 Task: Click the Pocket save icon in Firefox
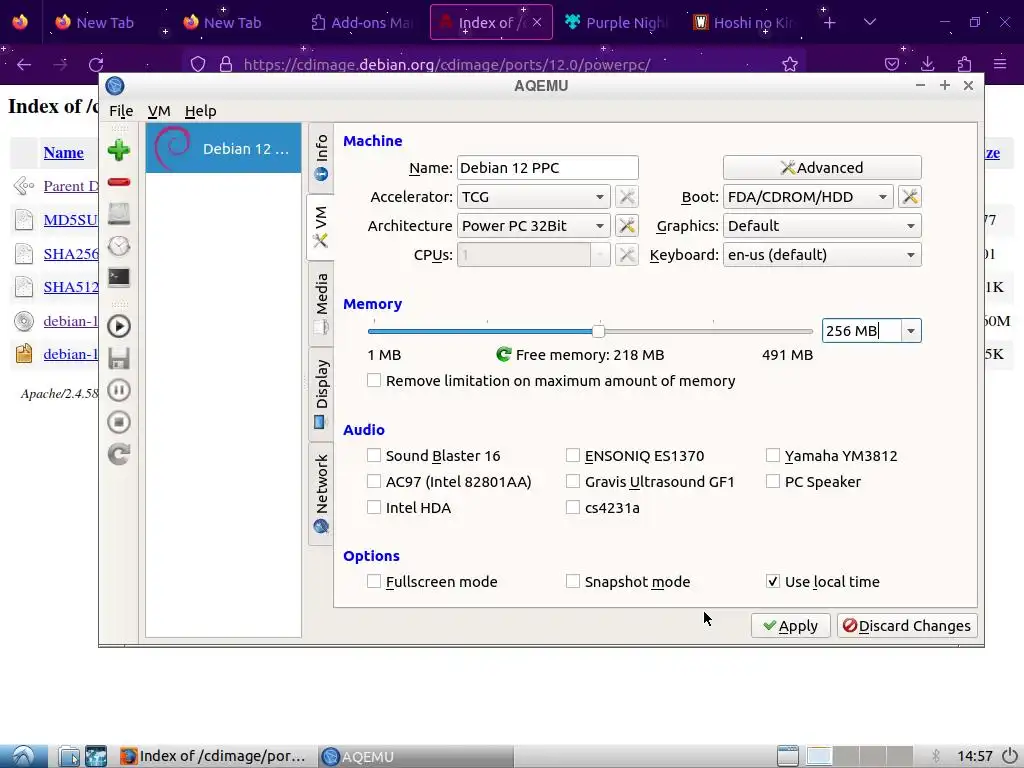tap(891, 64)
